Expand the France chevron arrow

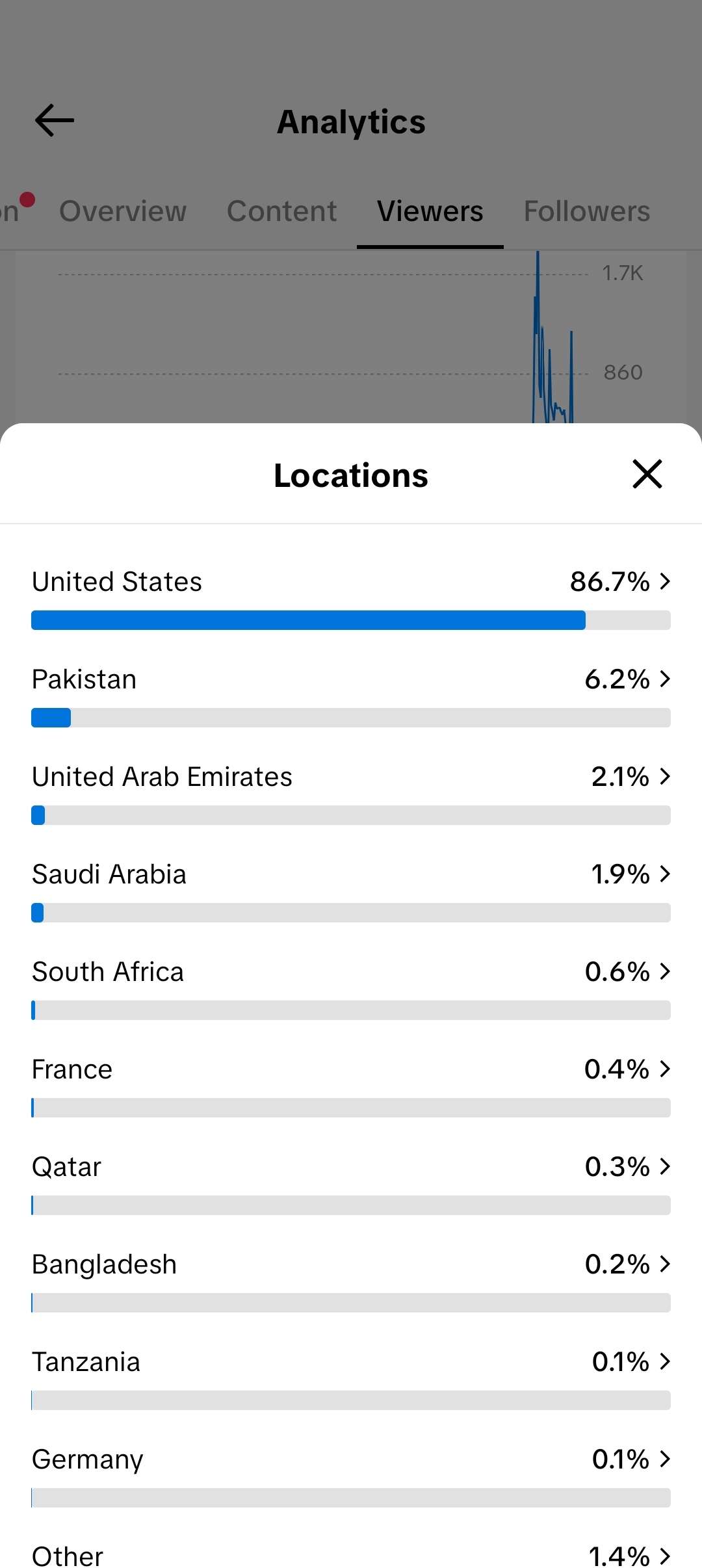(664, 1069)
